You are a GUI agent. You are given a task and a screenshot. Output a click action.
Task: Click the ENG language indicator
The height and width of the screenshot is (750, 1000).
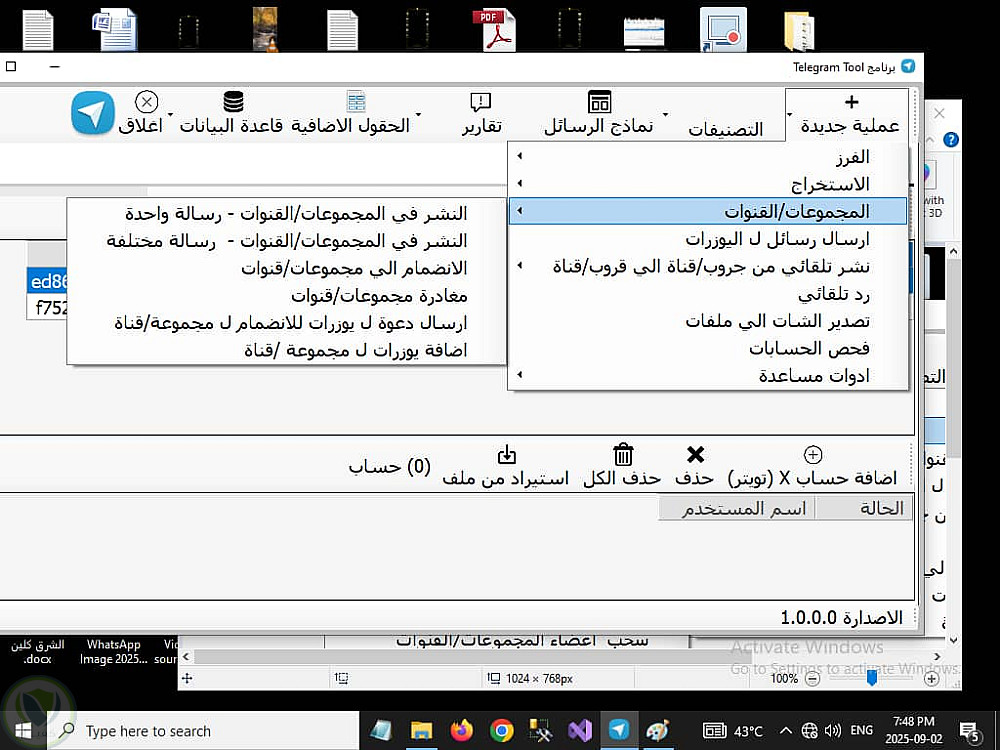861,731
